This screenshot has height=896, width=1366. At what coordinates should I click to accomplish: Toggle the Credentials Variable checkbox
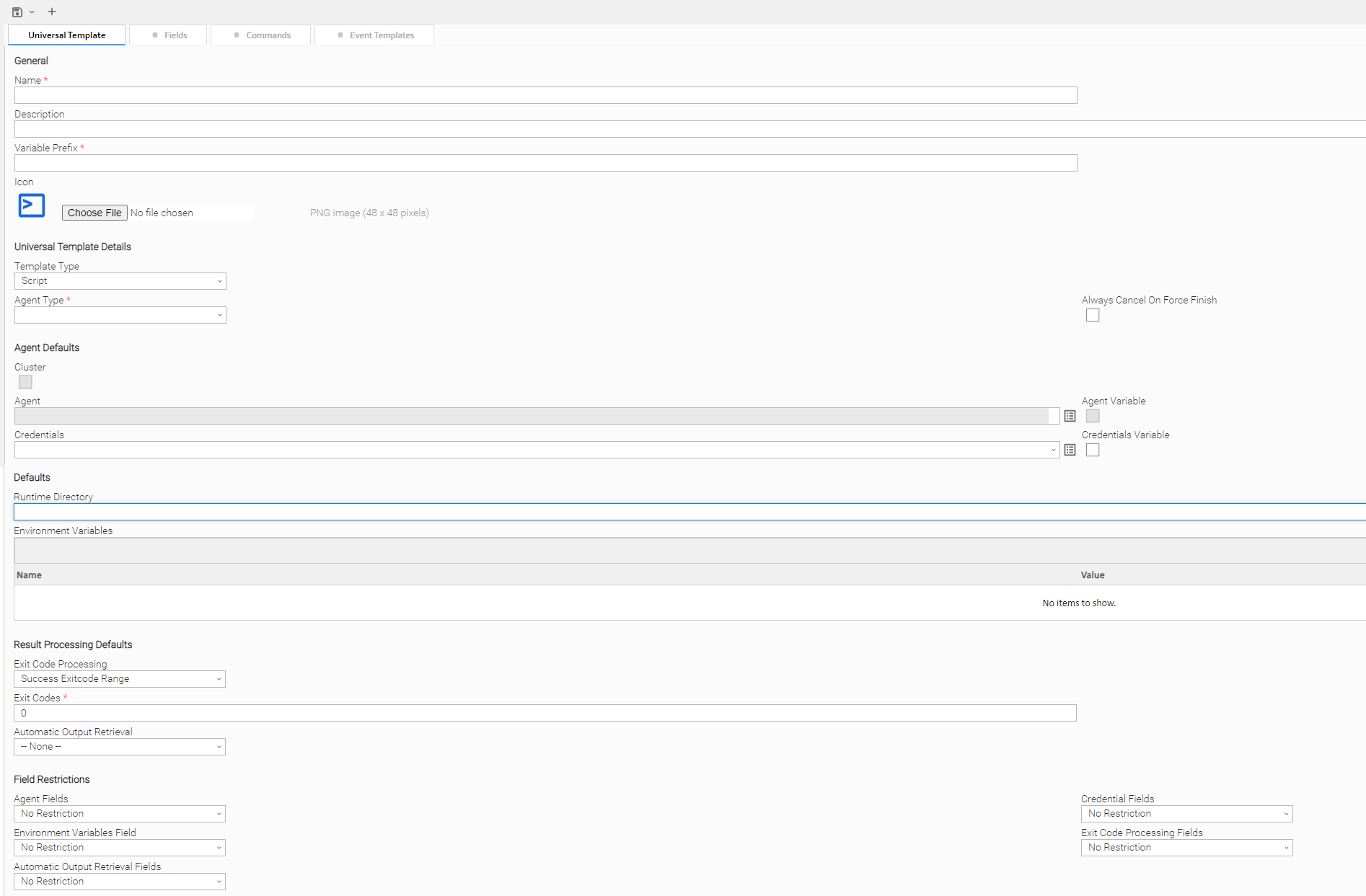pyautogui.click(x=1093, y=450)
